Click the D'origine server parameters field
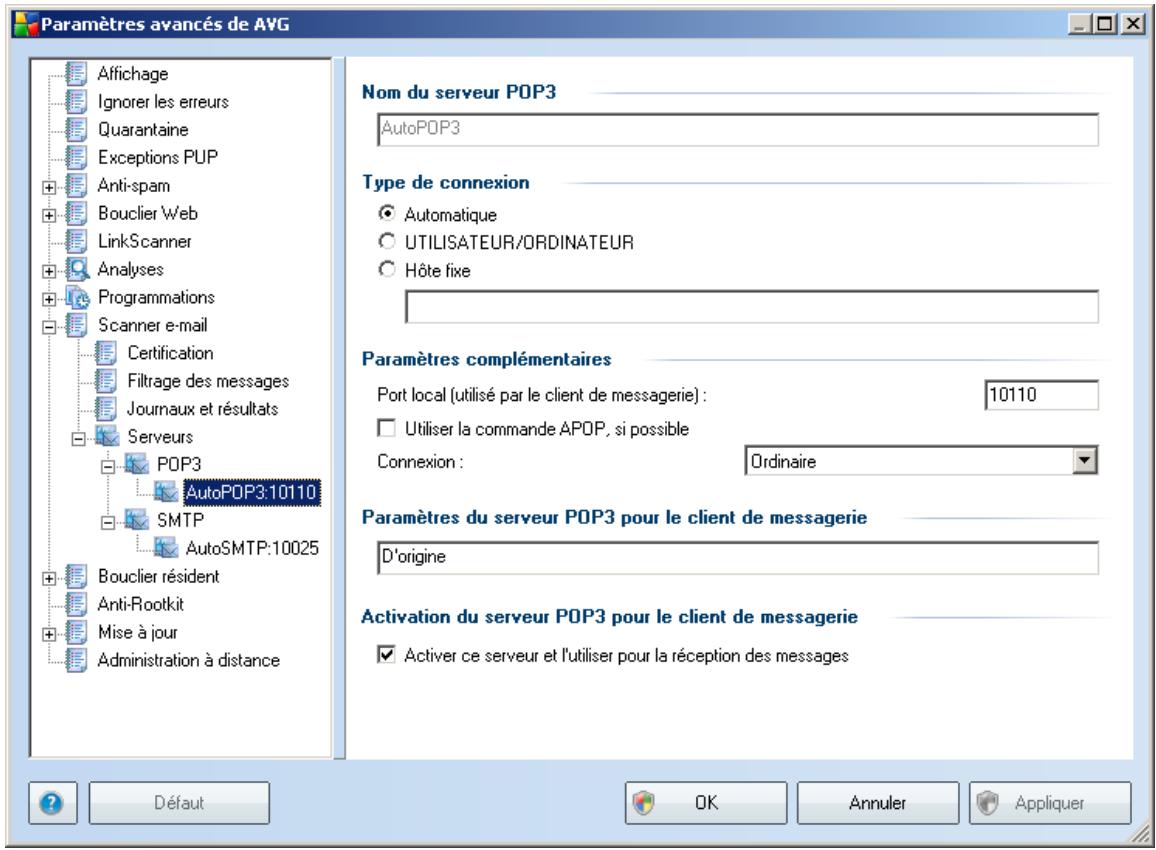Image resolution: width=1156 pixels, height=850 pixels. (738, 557)
